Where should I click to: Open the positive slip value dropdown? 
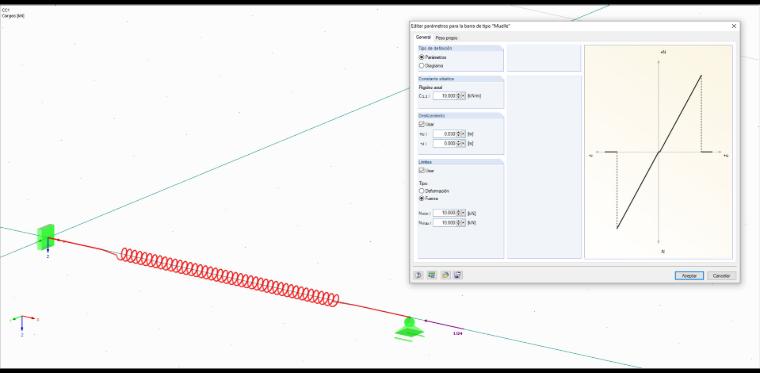[463, 134]
